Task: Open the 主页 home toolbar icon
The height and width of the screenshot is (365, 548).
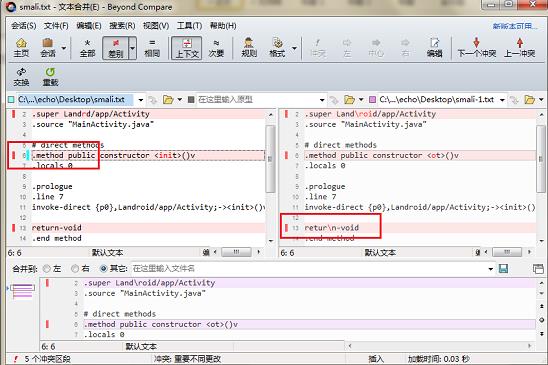Action: 21,48
